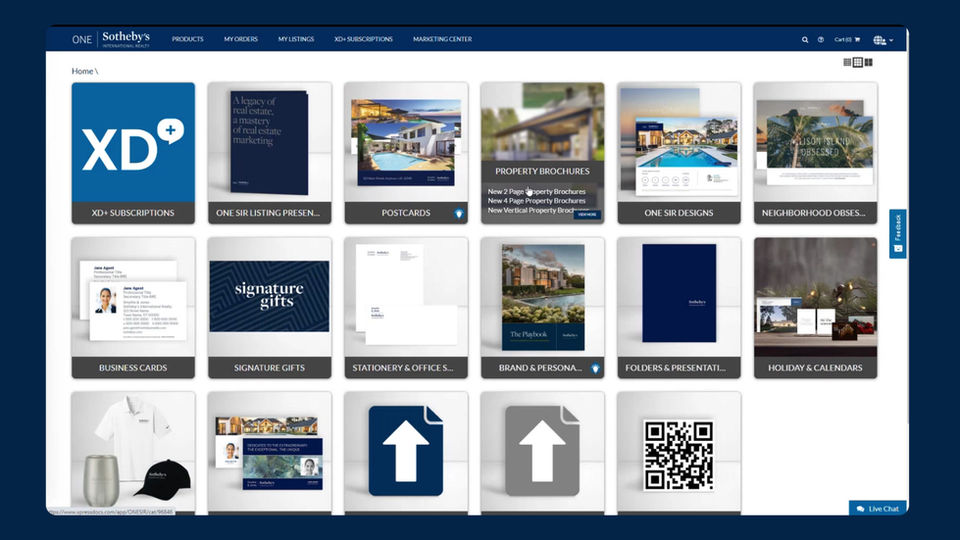Open the Brand & Personal tile

tap(542, 308)
